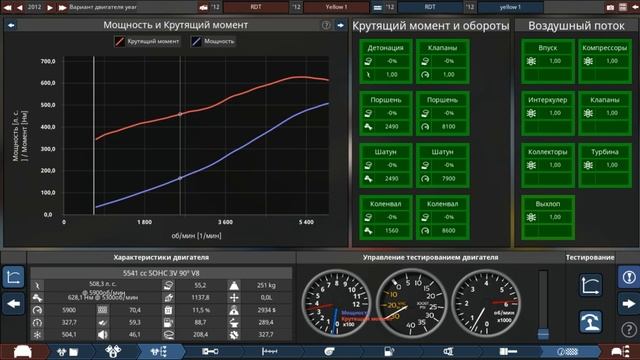The height and width of the screenshot is (360, 640).
Task: Open the Компрессоры airflow tile
Action: [x=605, y=62]
